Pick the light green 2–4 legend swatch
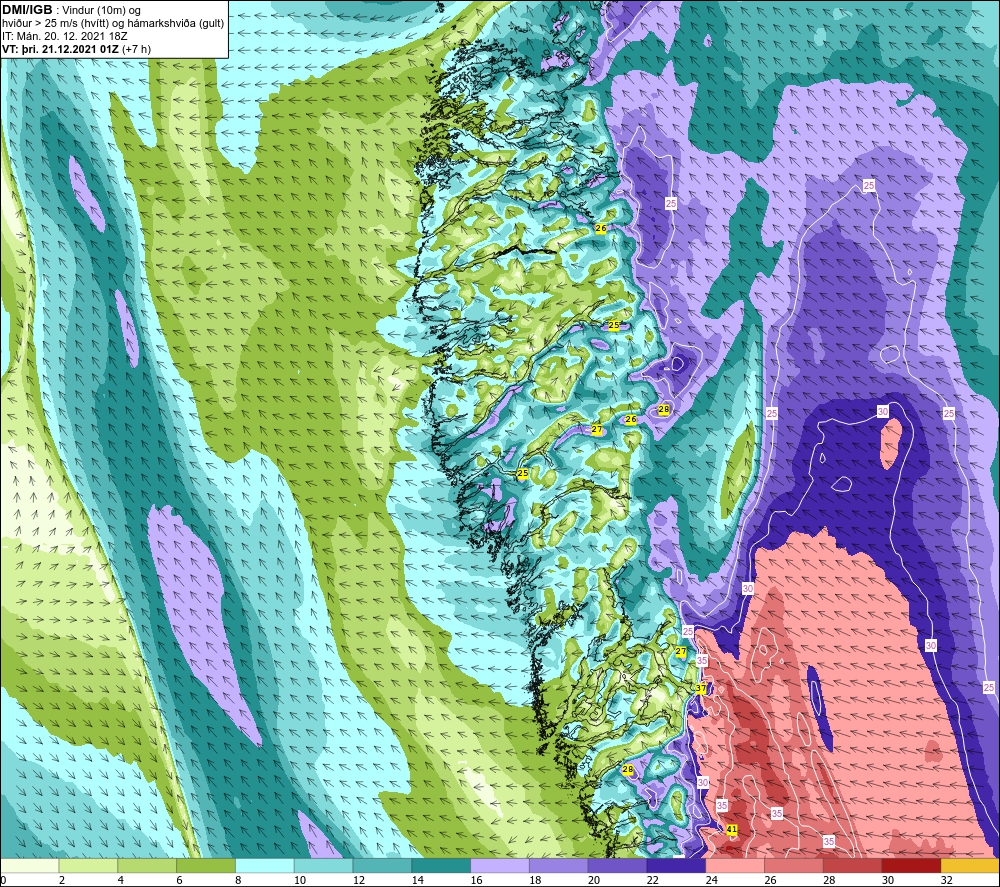The image size is (1000, 887). pos(89,866)
